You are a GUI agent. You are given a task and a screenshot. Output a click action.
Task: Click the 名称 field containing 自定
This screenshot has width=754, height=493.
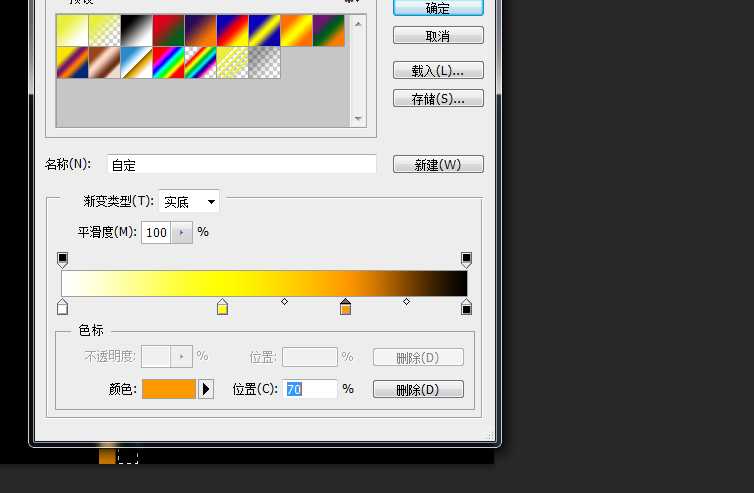[242, 164]
